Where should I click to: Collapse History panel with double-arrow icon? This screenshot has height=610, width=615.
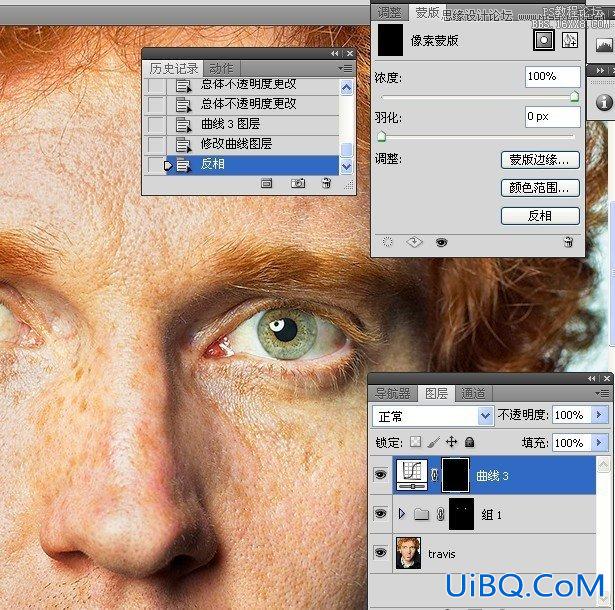tap(334, 53)
